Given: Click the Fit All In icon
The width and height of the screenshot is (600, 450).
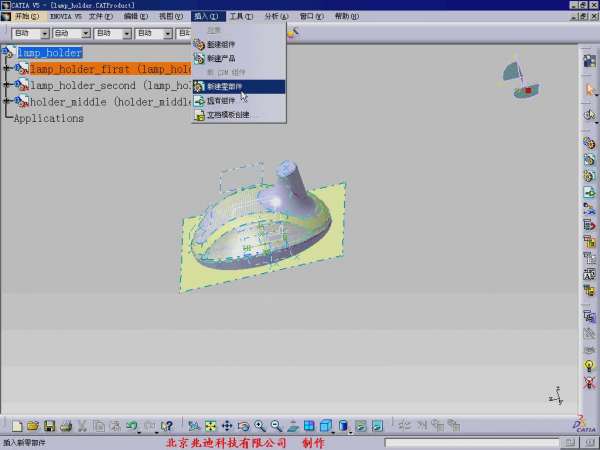Looking at the screenshot, I should click(210, 426).
